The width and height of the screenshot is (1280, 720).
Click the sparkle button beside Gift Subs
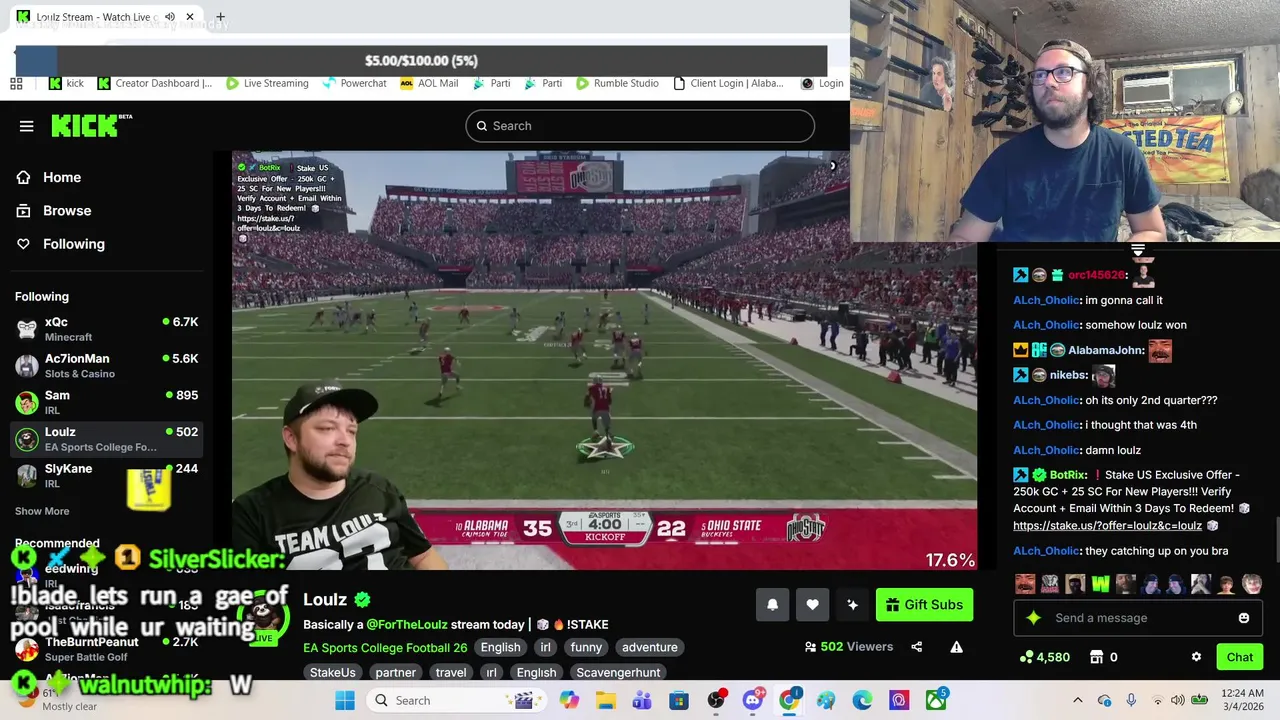pyautogui.click(x=852, y=604)
